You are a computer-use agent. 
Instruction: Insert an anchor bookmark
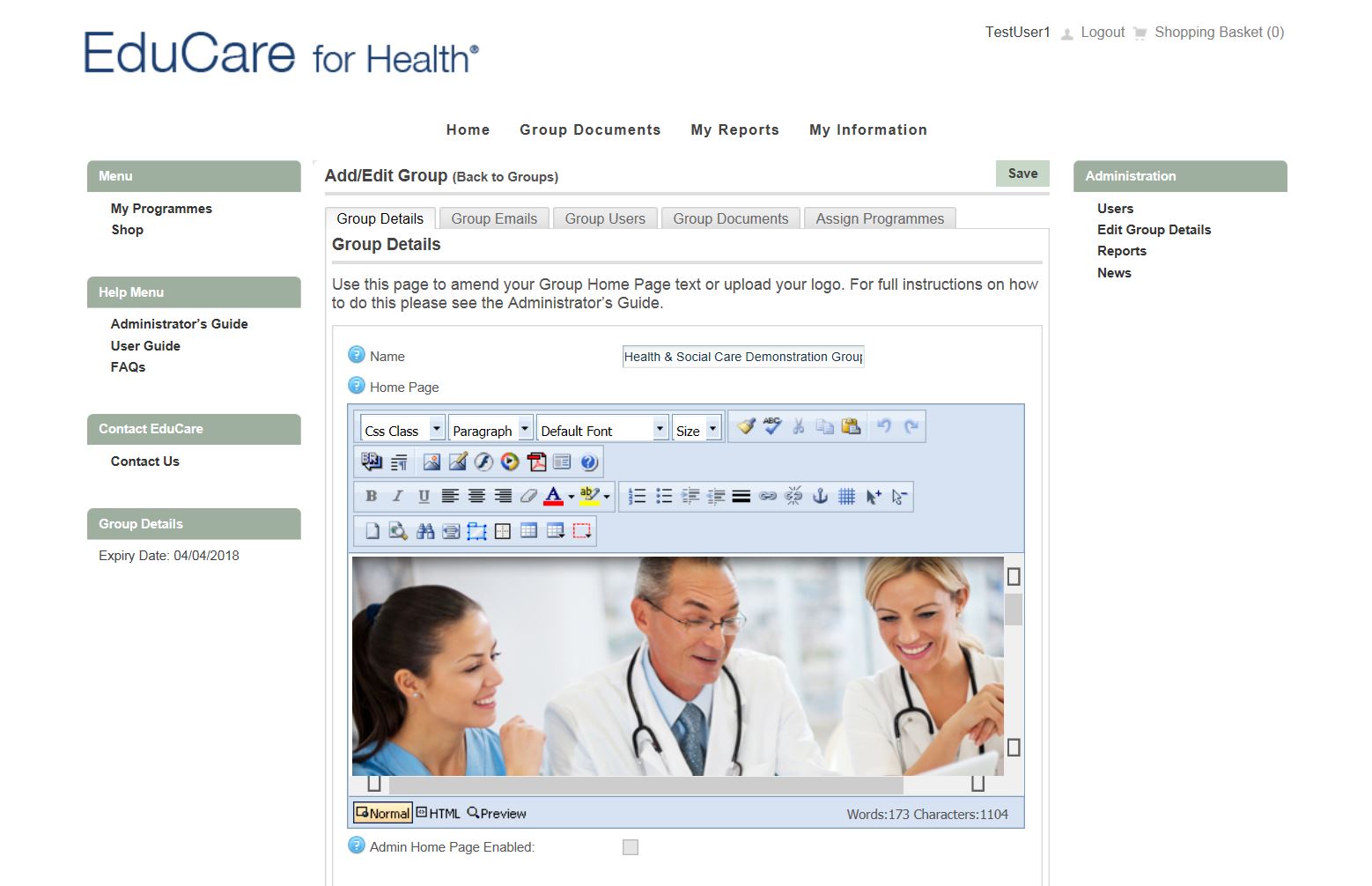[x=820, y=496]
